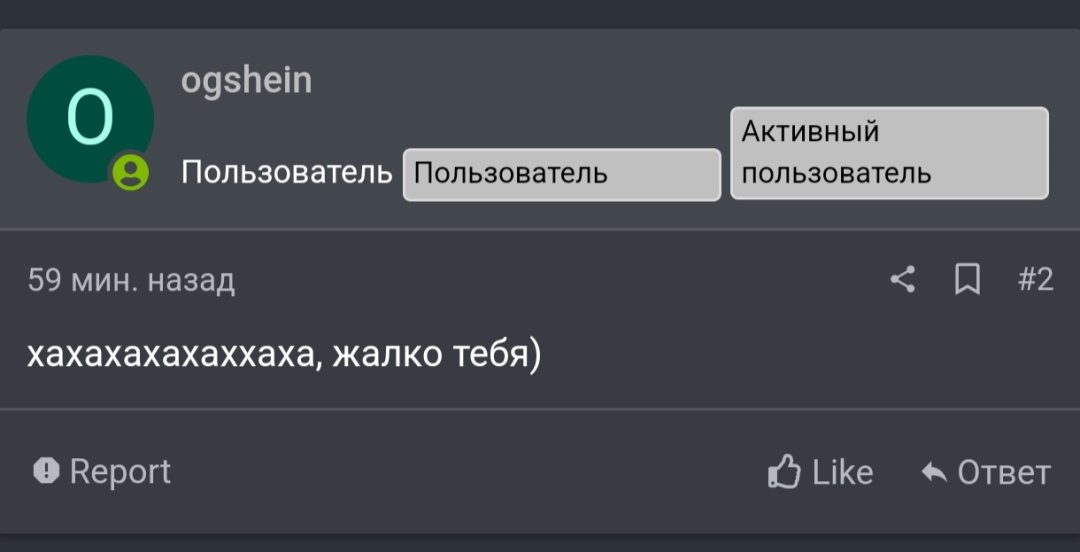Open the ogshein username profile link
The width and height of the screenshot is (1080, 552).
[247, 81]
